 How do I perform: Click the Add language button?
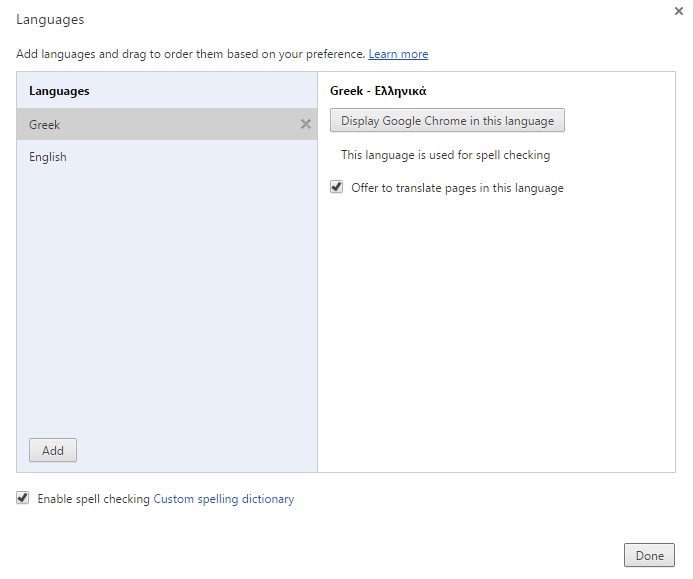(53, 450)
